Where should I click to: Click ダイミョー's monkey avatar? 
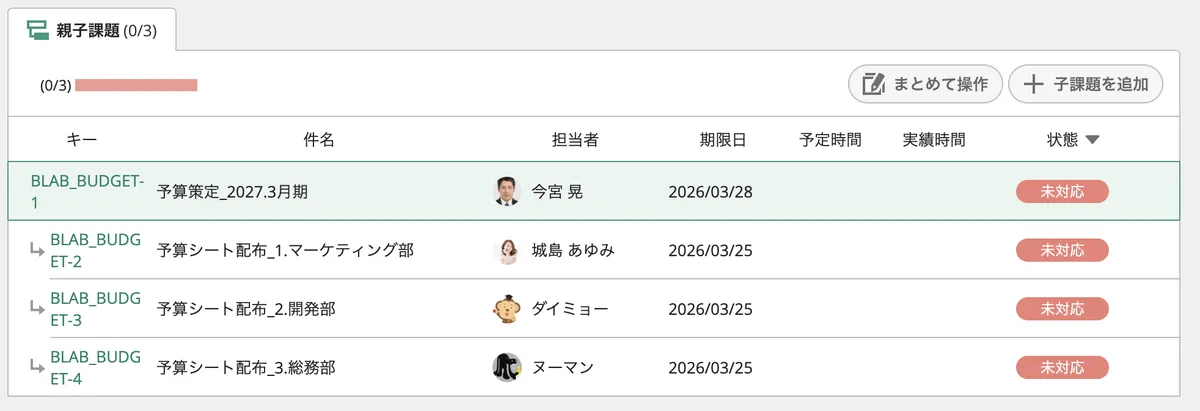pyautogui.click(x=508, y=309)
